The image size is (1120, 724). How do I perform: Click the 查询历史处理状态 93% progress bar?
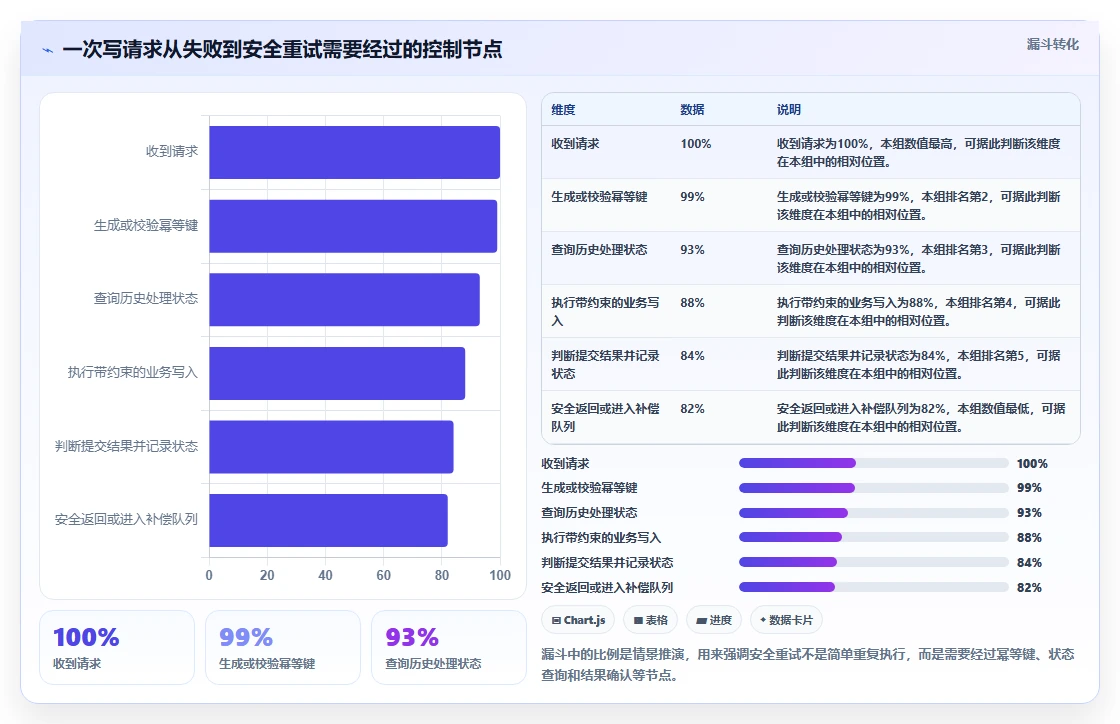click(874, 513)
